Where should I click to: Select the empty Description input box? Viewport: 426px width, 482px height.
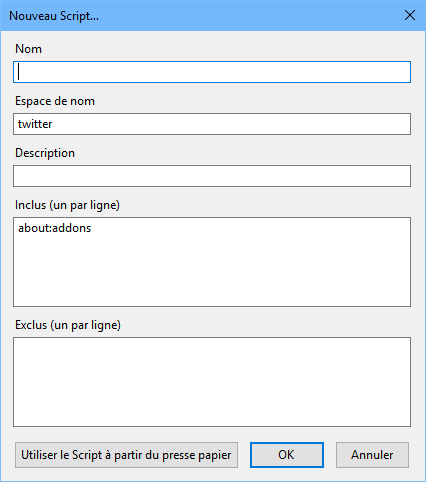[212, 176]
